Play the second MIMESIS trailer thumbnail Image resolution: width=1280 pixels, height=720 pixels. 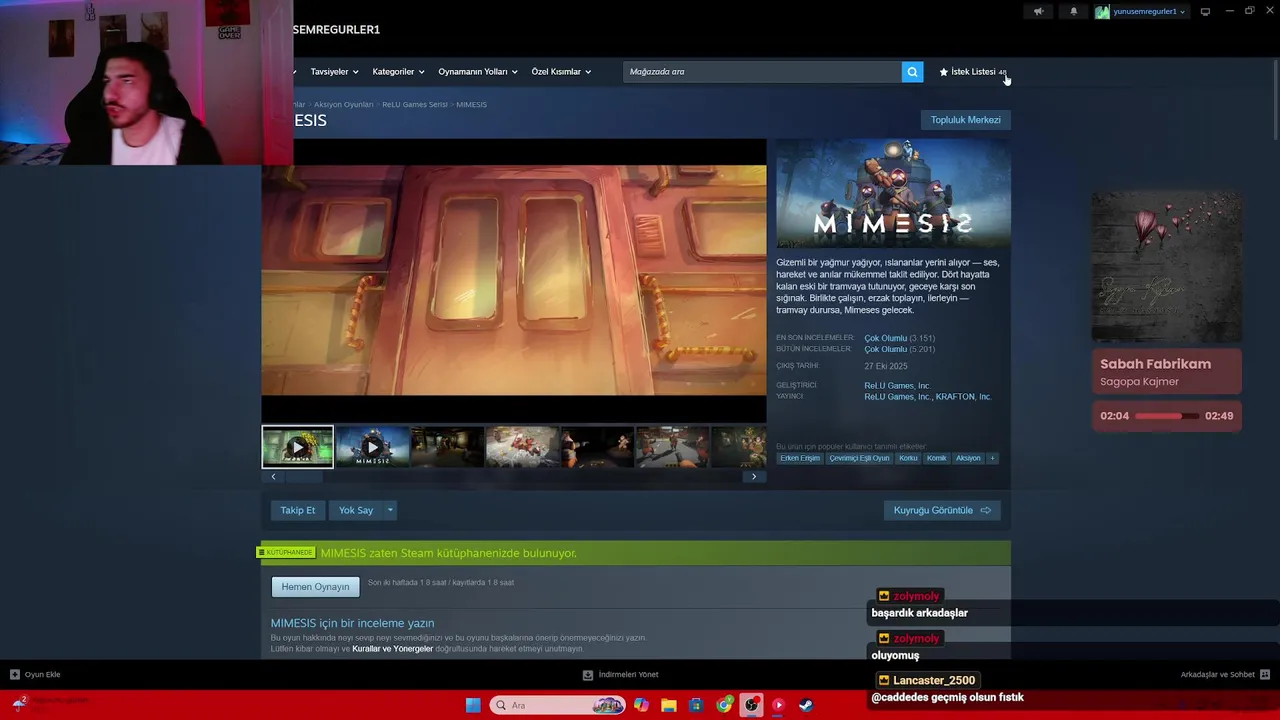click(x=372, y=447)
